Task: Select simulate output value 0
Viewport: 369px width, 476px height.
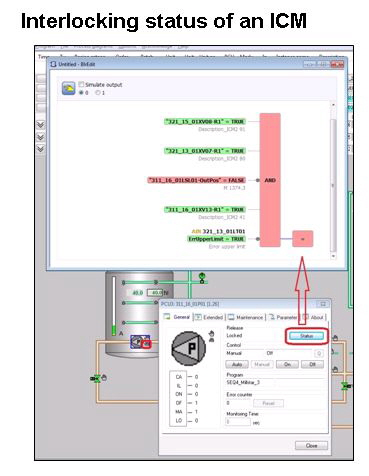Action: (81, 93)
